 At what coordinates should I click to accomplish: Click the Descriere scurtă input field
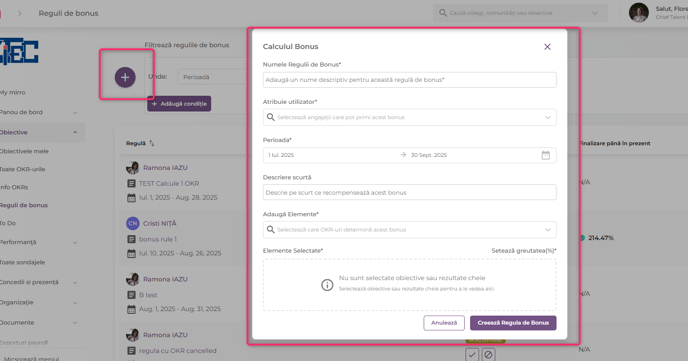click(x=409, y=193)
